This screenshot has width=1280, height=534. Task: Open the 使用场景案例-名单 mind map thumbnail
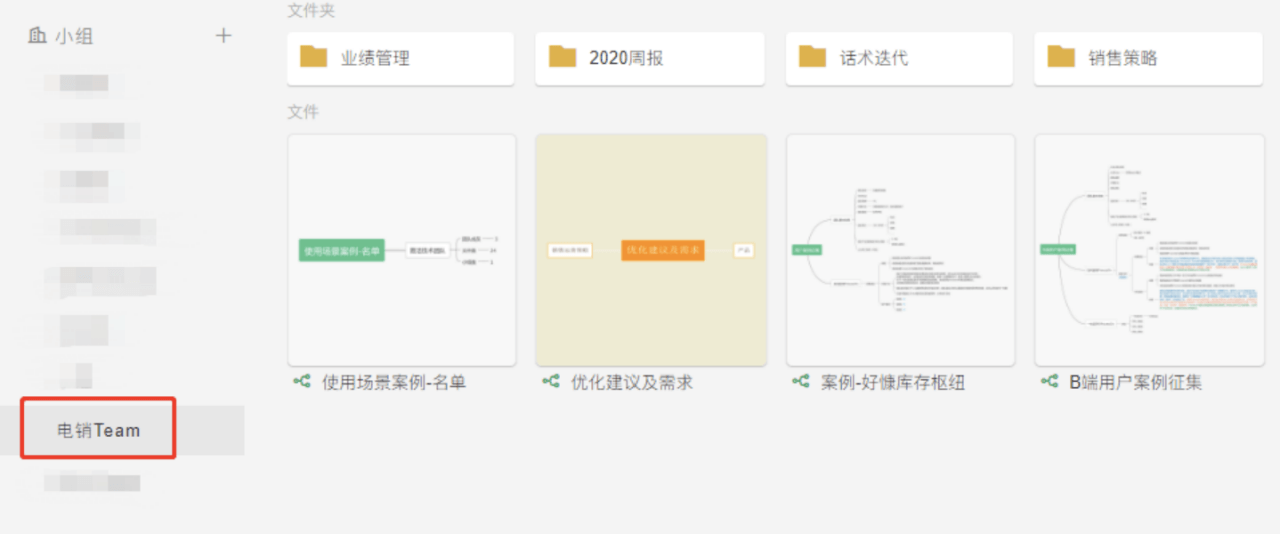tap(402, 250)
